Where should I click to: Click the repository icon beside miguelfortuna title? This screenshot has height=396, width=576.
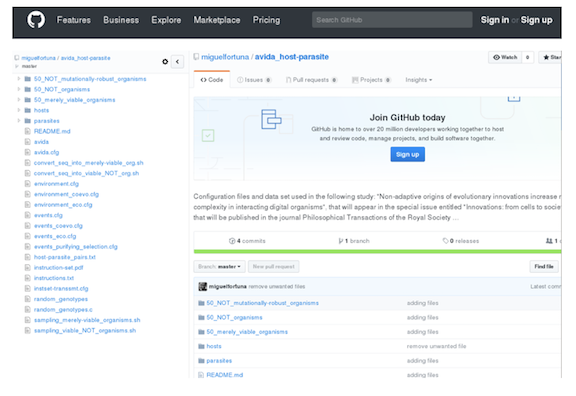click(197, 57)
